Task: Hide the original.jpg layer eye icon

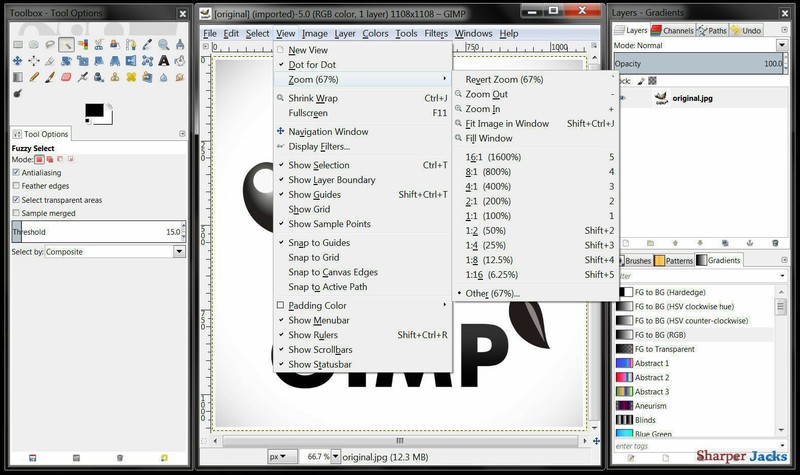Action: pos(622,98)
